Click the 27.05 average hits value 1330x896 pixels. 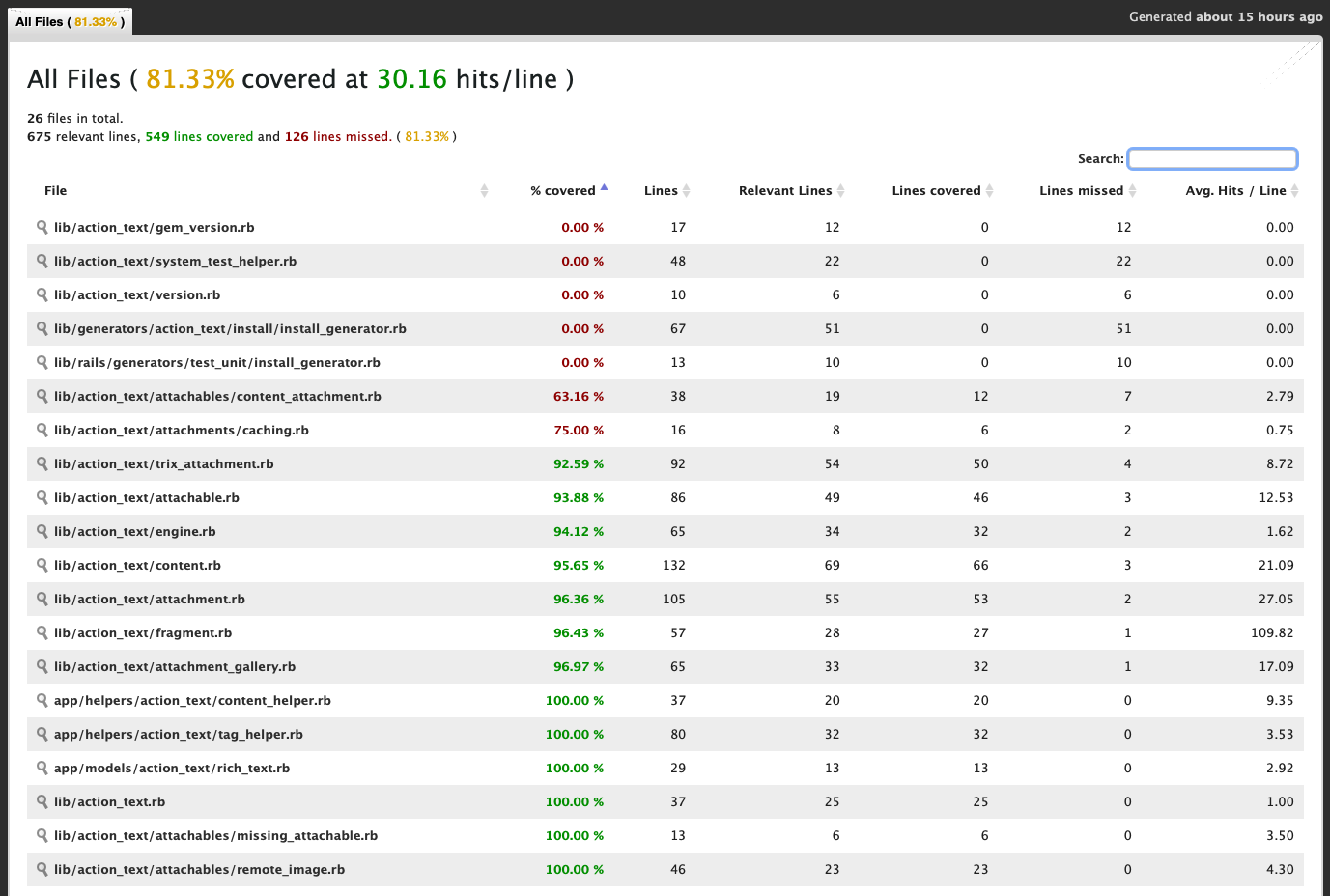[1276, 600]
